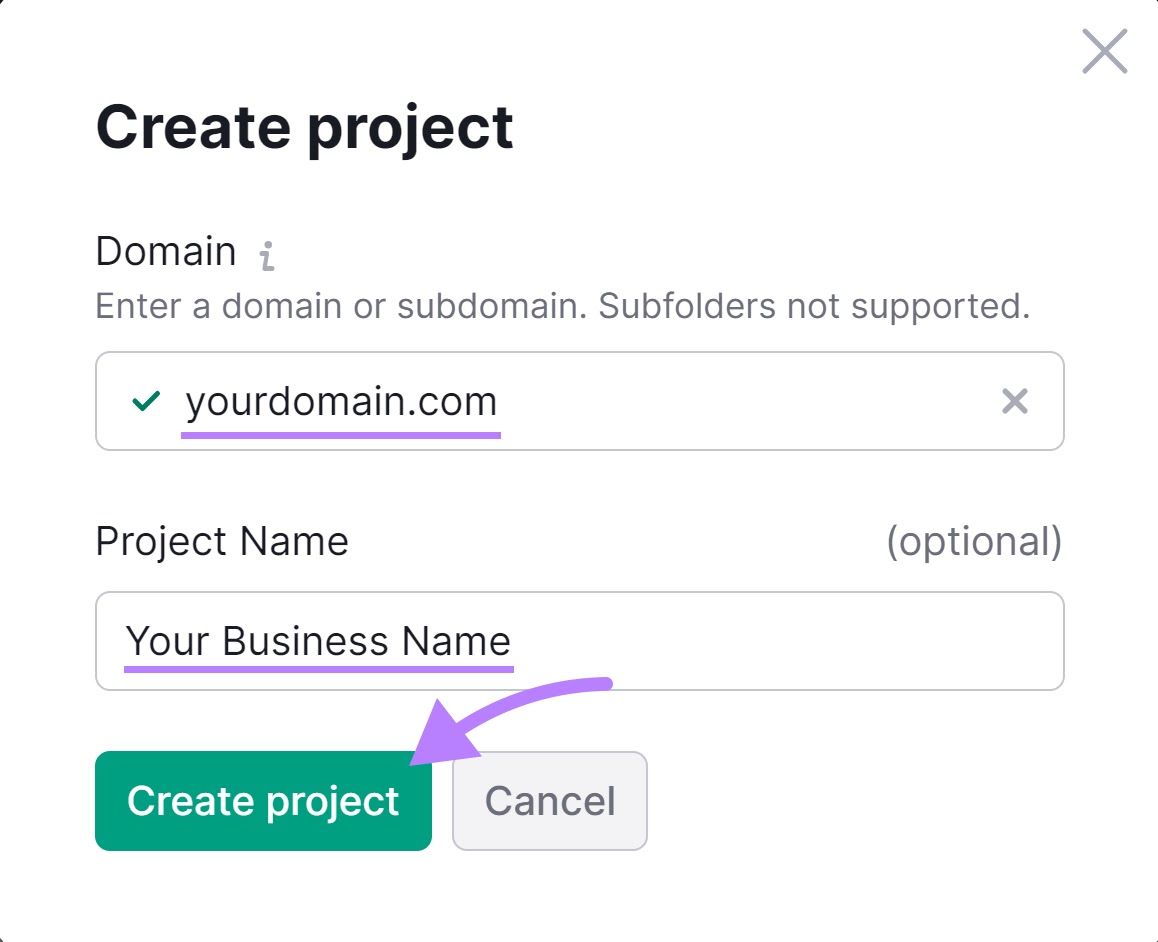
Task: Click the green checkmark in domain field
Action: [x=146, y=401]
